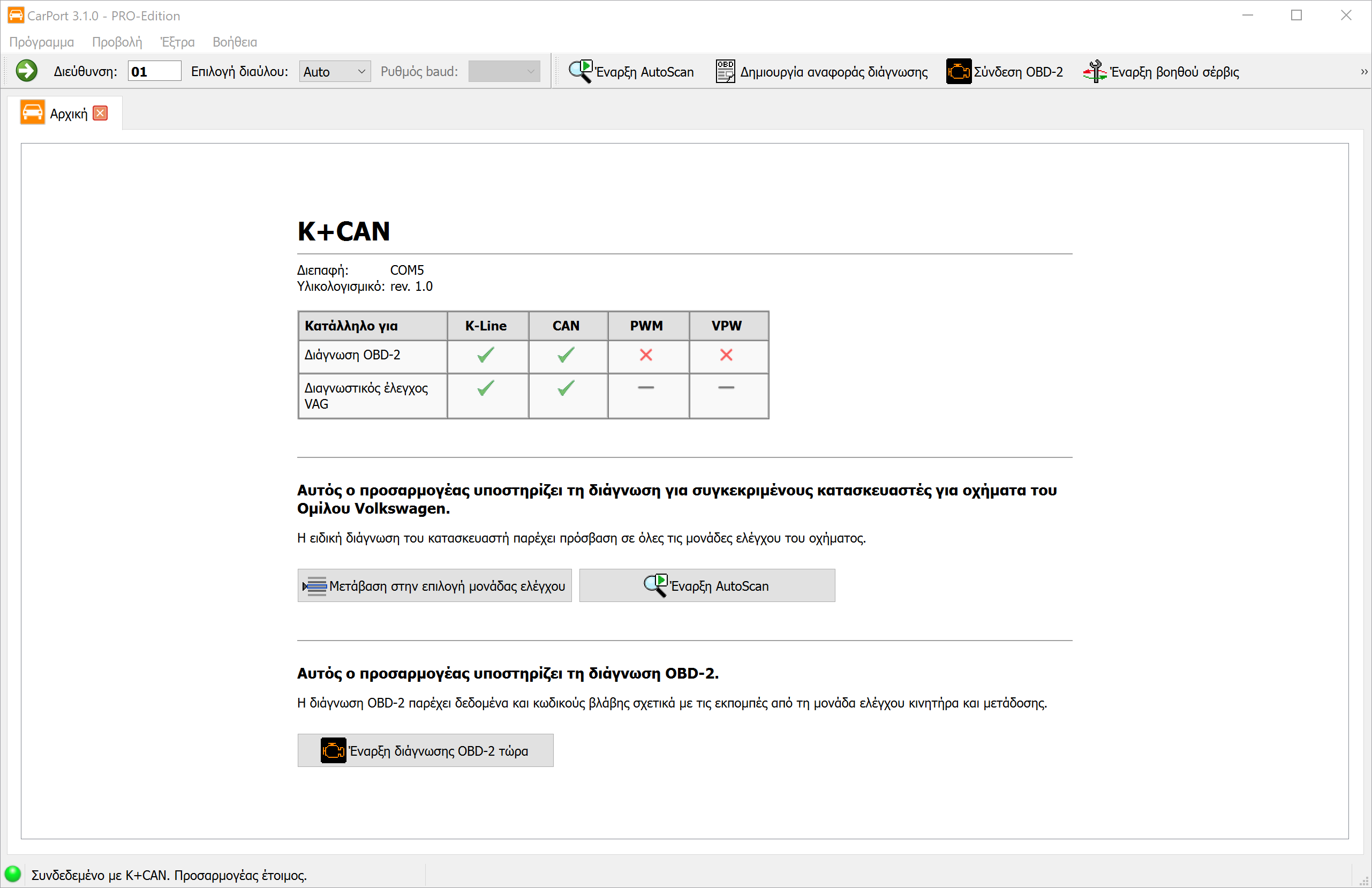Click Έναρξη AutoScan button in main panel
Screen dimensions: 1372x888
point(707,585)
